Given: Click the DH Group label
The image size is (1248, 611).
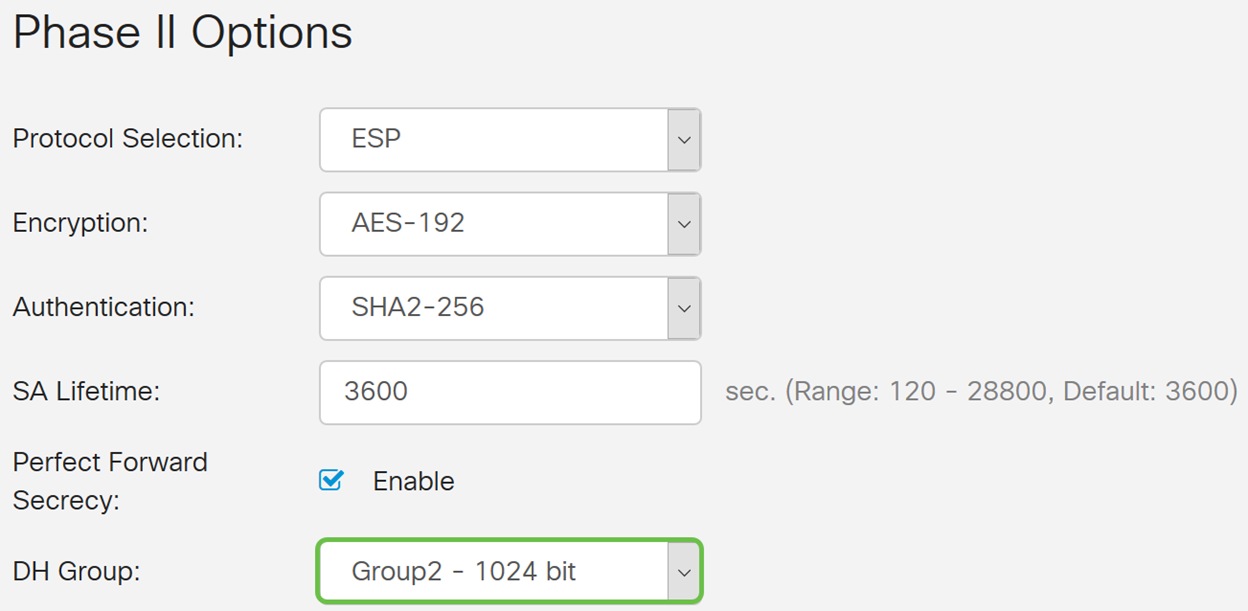Looking at the screenshot, I should tap(77, 572).
